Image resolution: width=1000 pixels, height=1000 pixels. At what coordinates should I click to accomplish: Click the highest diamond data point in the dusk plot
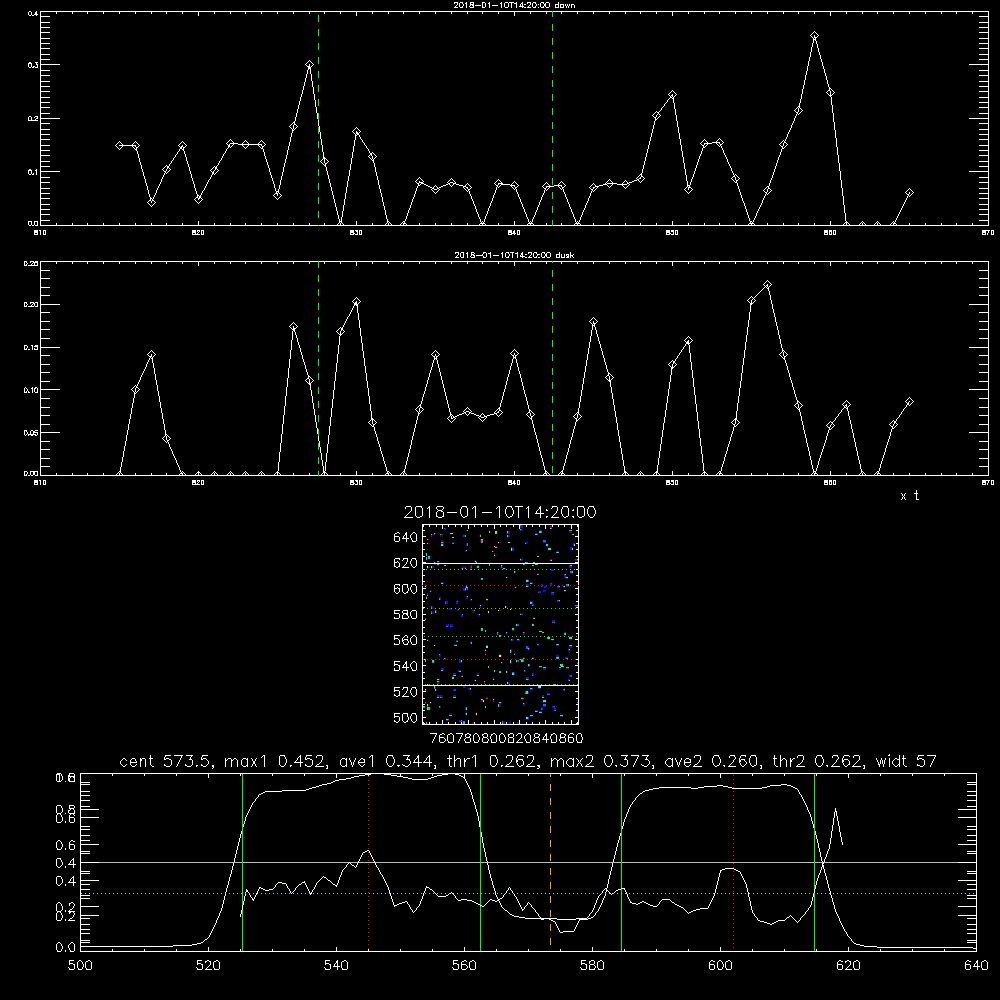click(x=767, y=284)
